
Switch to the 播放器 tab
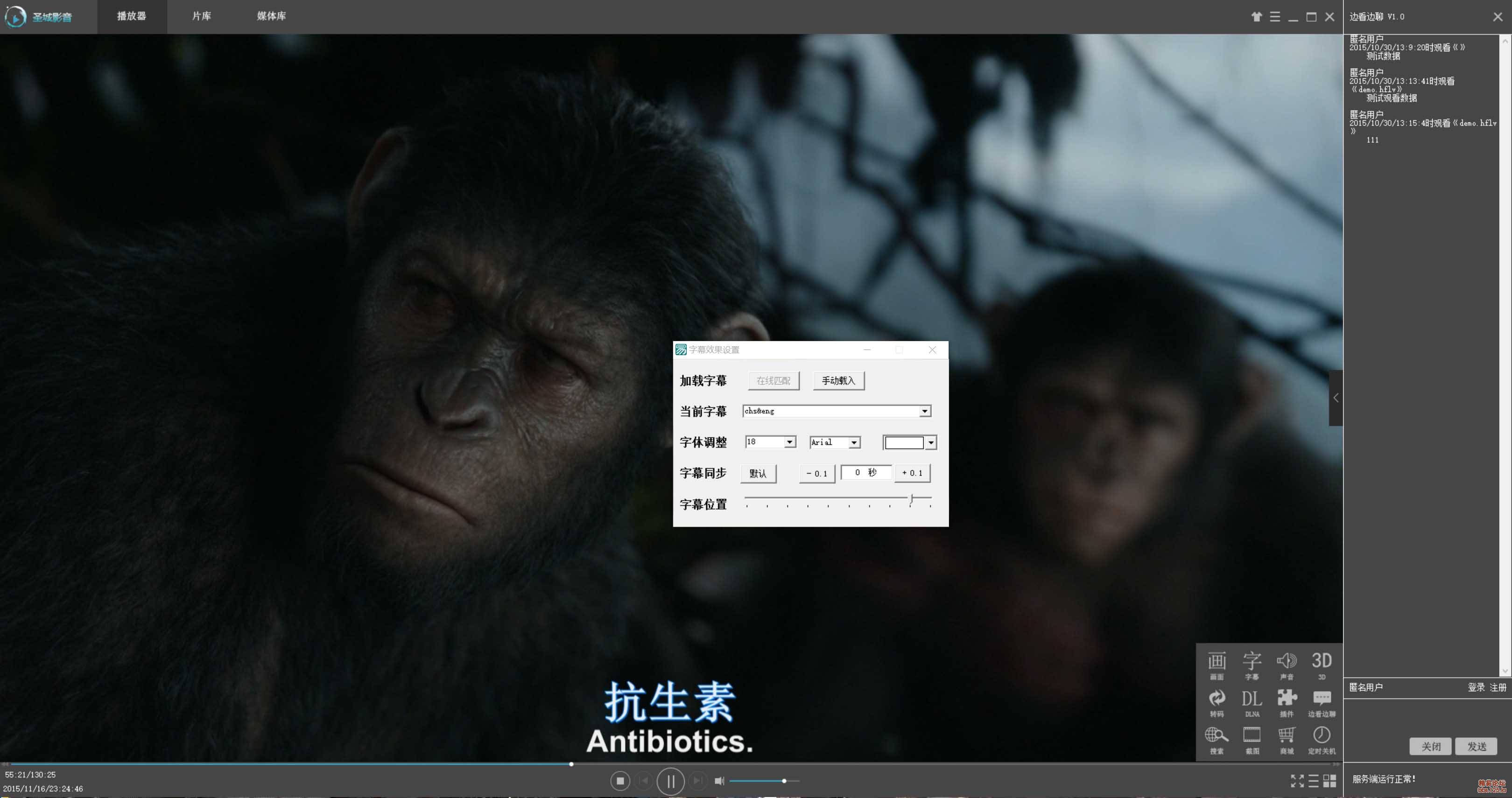tap(132, 16)
